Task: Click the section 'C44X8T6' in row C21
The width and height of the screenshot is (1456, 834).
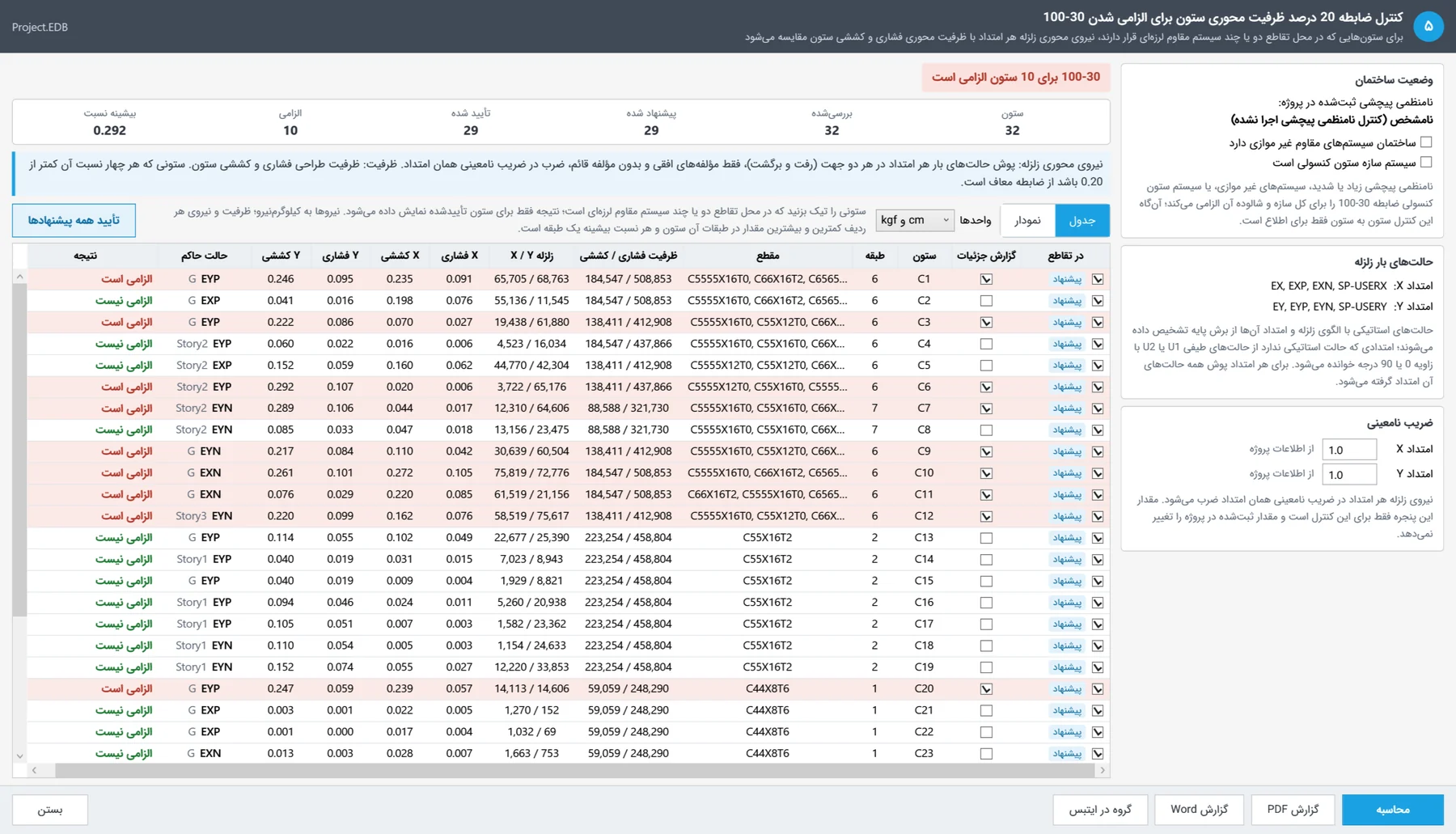Action: (x=768, y=710)
